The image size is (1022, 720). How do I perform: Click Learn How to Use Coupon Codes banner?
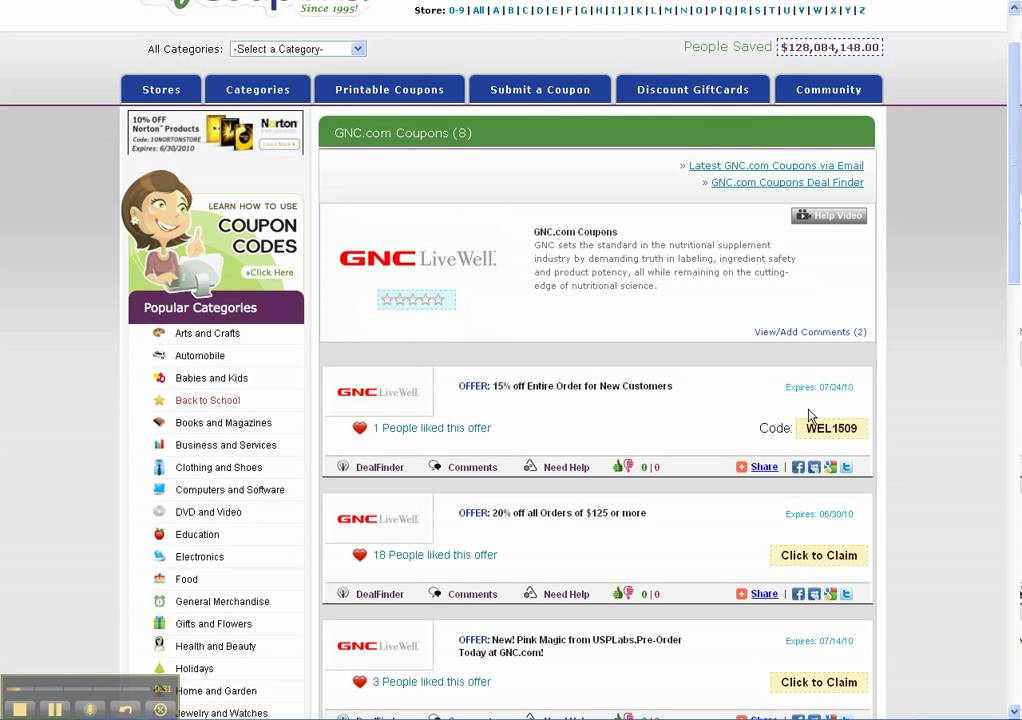(x=213, y=235)
